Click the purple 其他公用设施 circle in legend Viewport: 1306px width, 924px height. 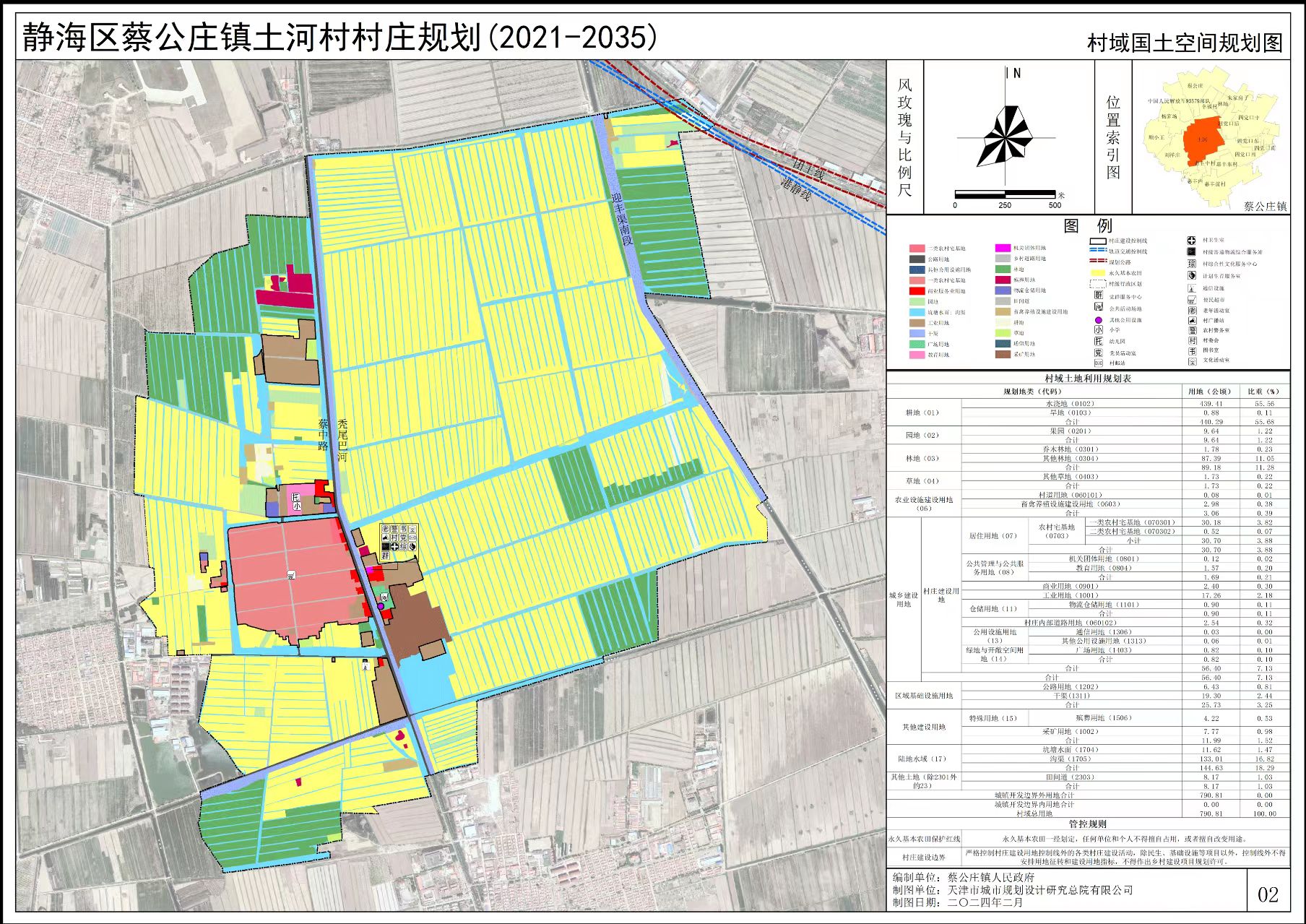[x=1099, y=319]
